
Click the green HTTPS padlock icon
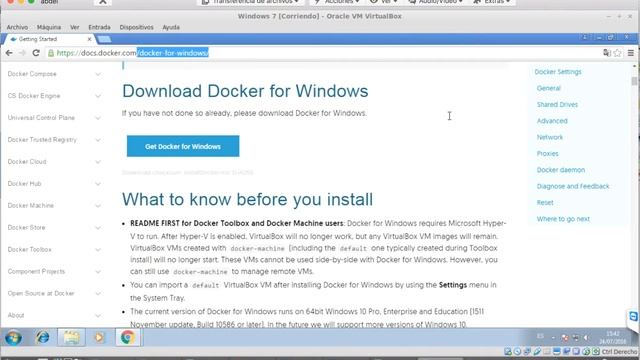[x=51, y=53]
